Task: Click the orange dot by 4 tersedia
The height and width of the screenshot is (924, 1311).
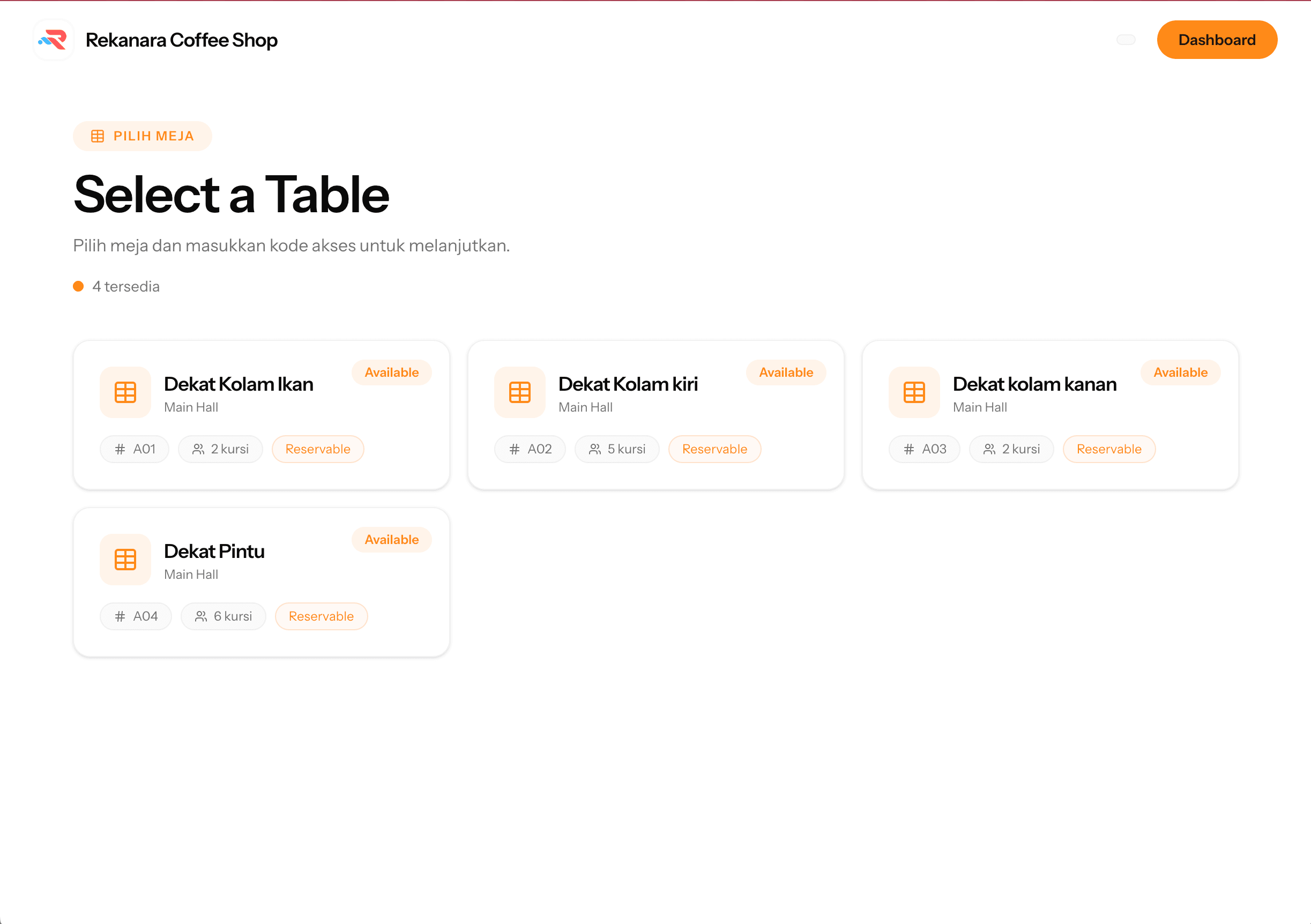Action: pos(78,286)
